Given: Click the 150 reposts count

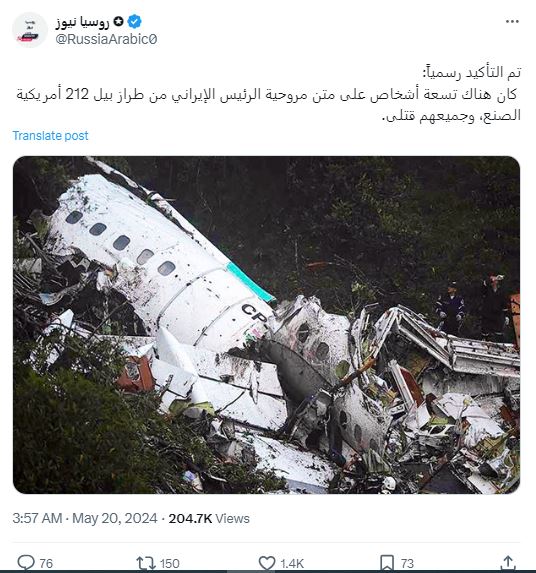Looking at the screenshot, I should [x=170, y=563].
